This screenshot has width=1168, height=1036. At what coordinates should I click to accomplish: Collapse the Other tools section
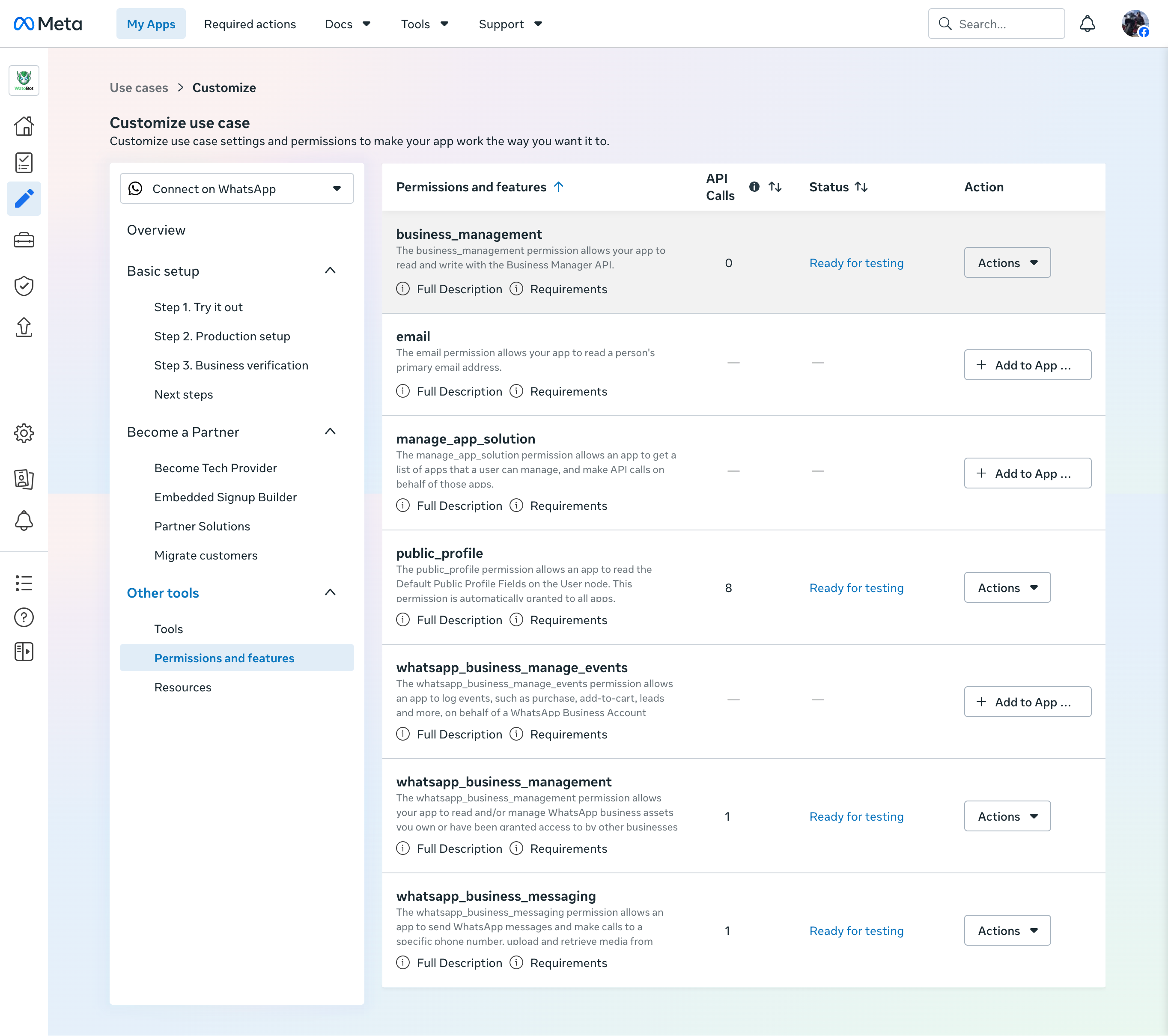click(330, 592)
